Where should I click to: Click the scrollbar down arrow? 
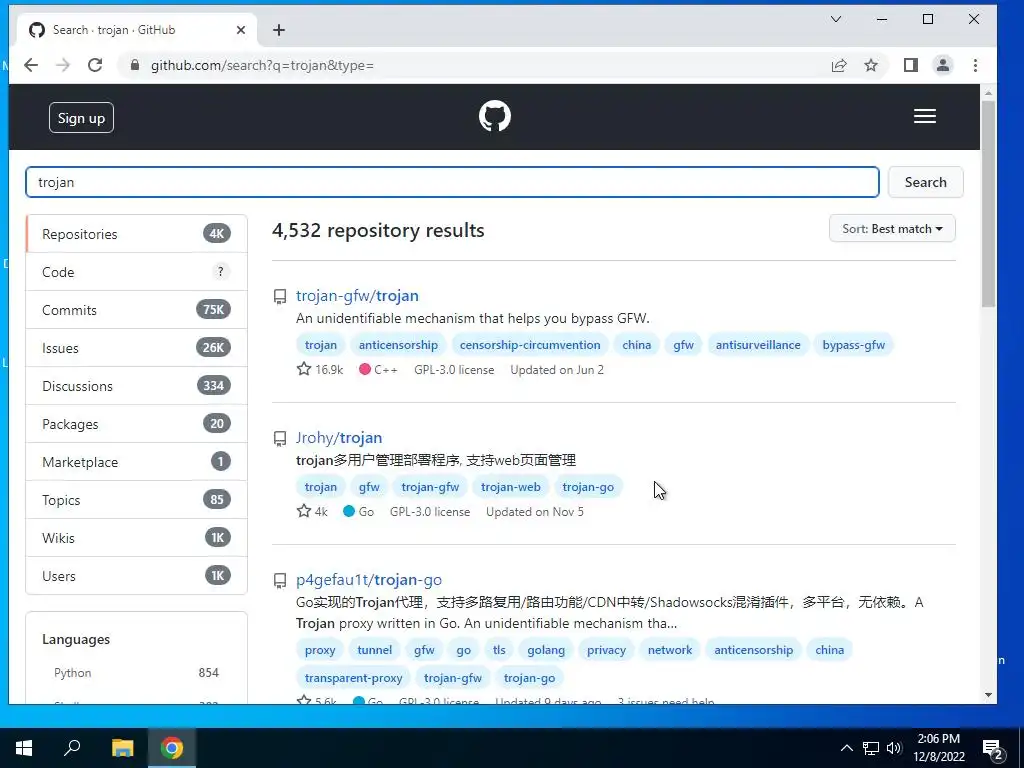988,696
